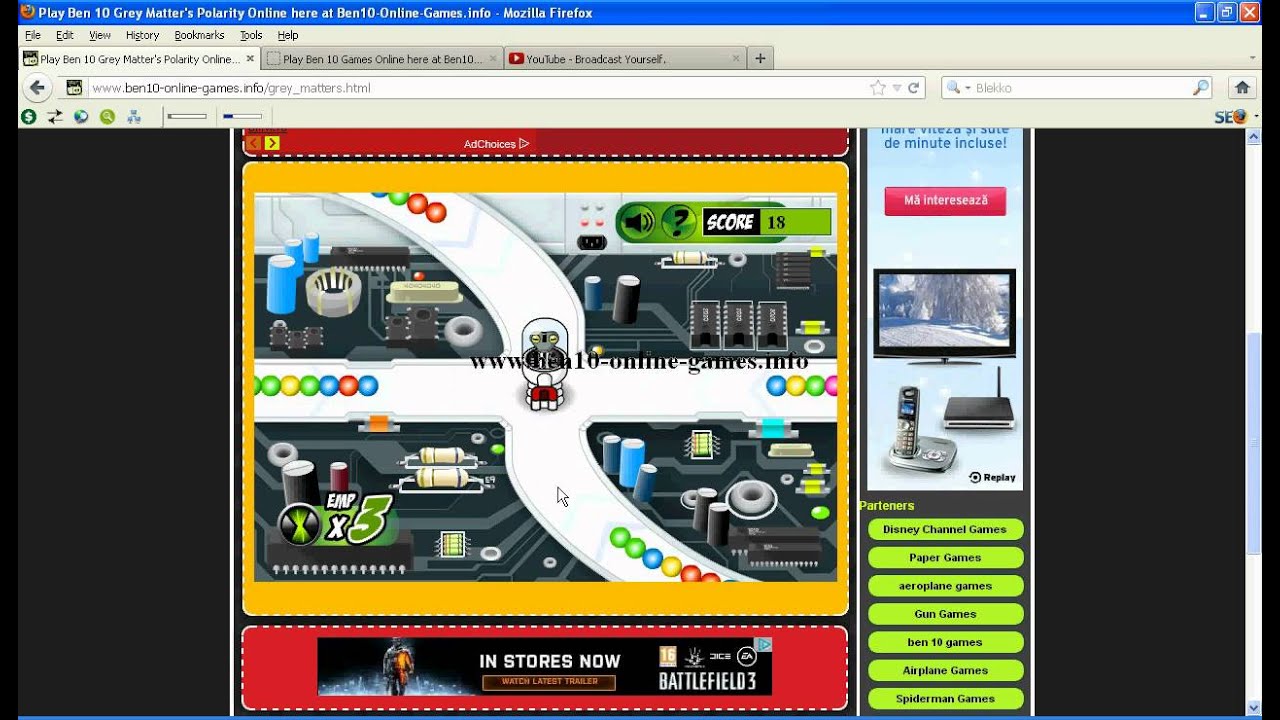Click the AdChoices triangle icon
Viewport: 1280px width, 720px height.
(x=524, y=144)
